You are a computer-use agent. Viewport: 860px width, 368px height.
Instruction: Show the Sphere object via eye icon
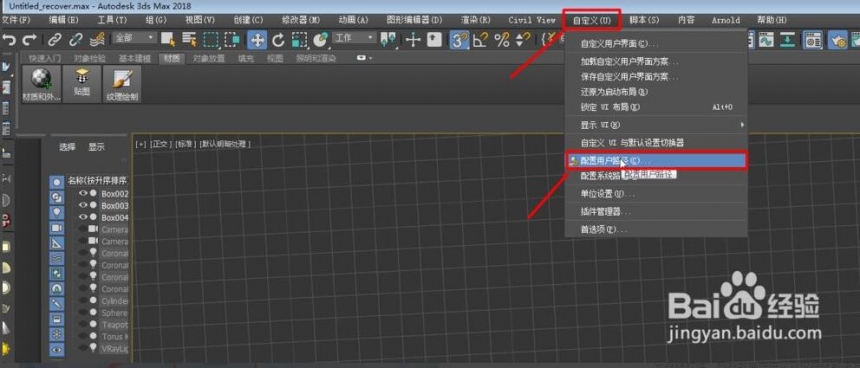pos(83,313)
